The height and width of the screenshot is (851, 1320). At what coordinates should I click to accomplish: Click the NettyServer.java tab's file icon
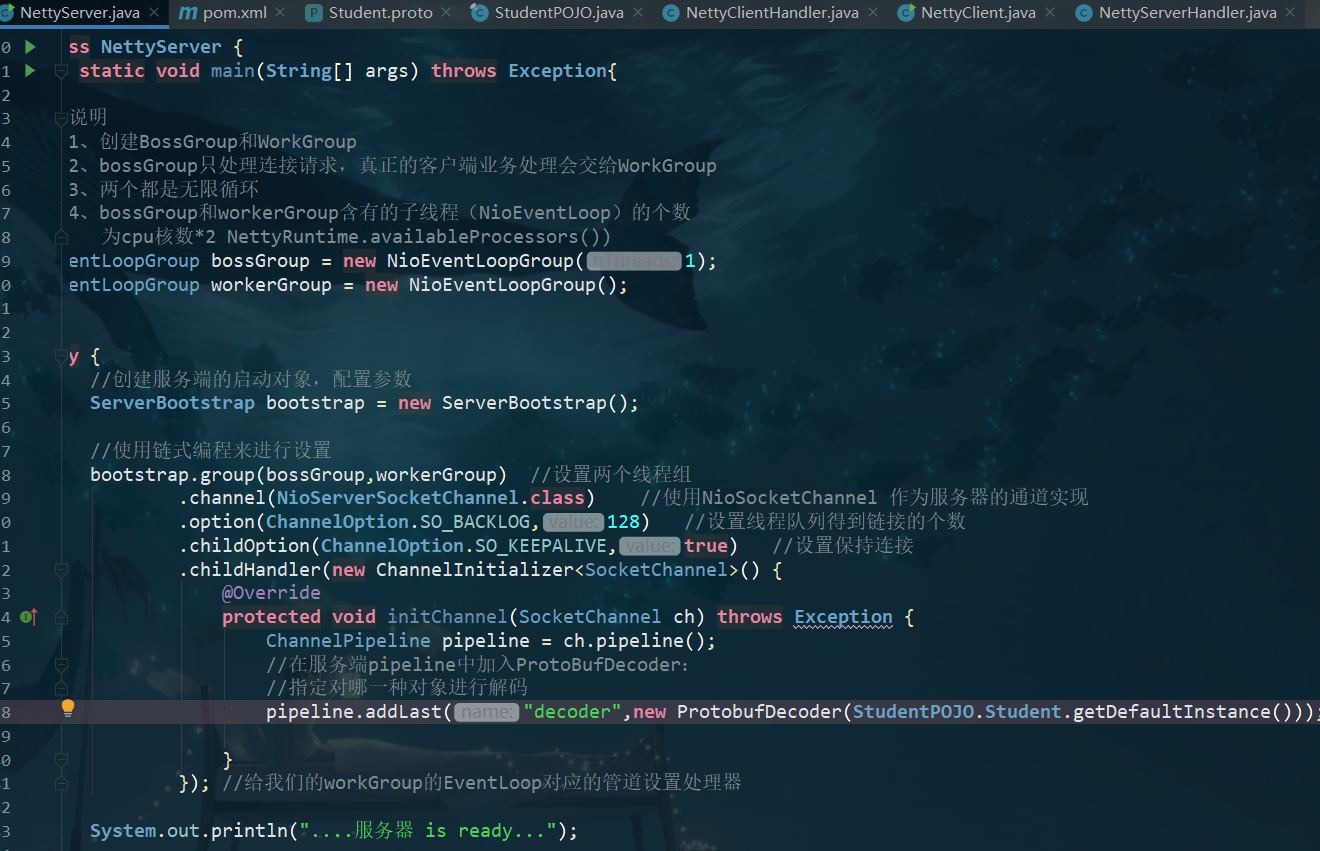tap(7, 13)
